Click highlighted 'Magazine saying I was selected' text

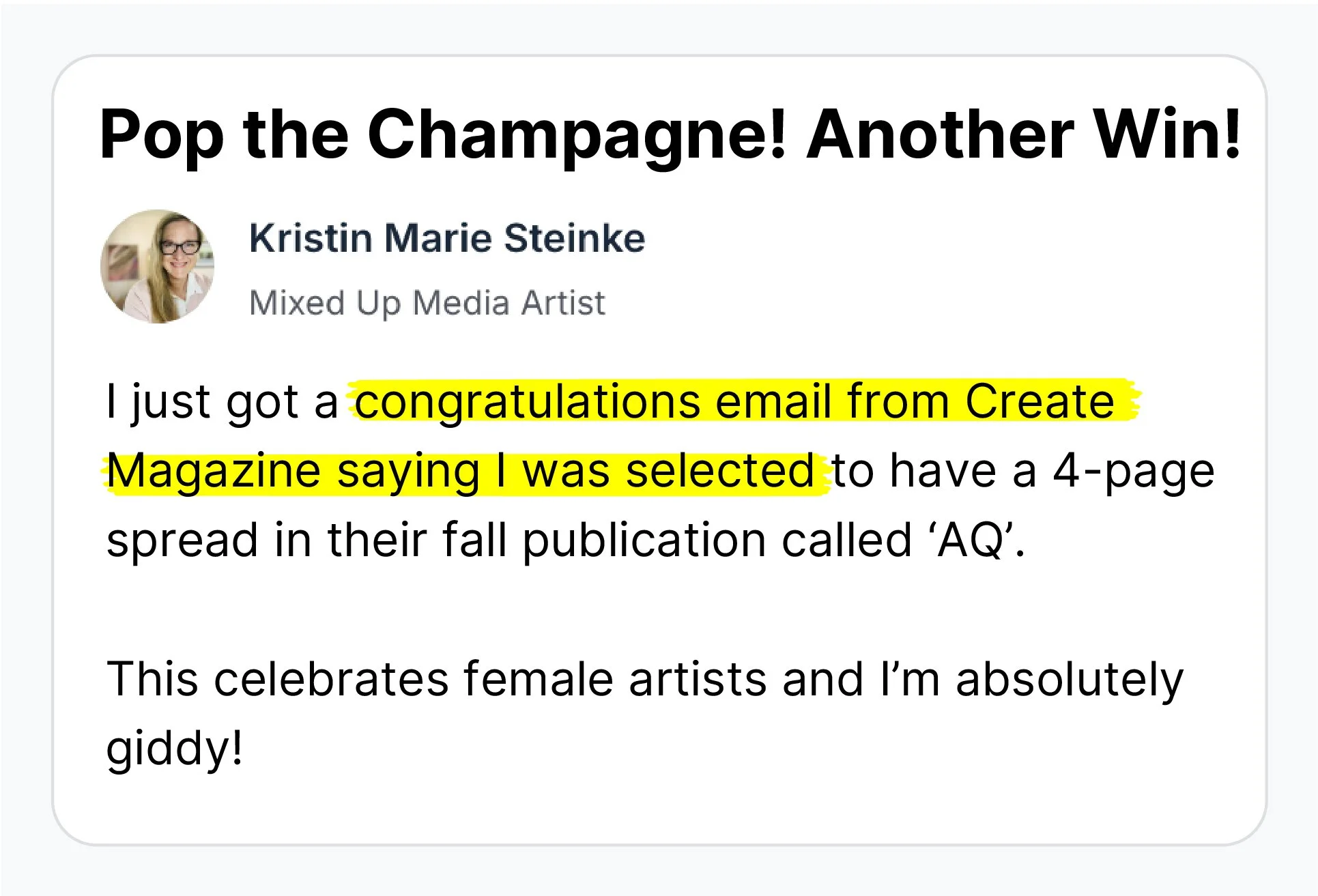point(461,471)
